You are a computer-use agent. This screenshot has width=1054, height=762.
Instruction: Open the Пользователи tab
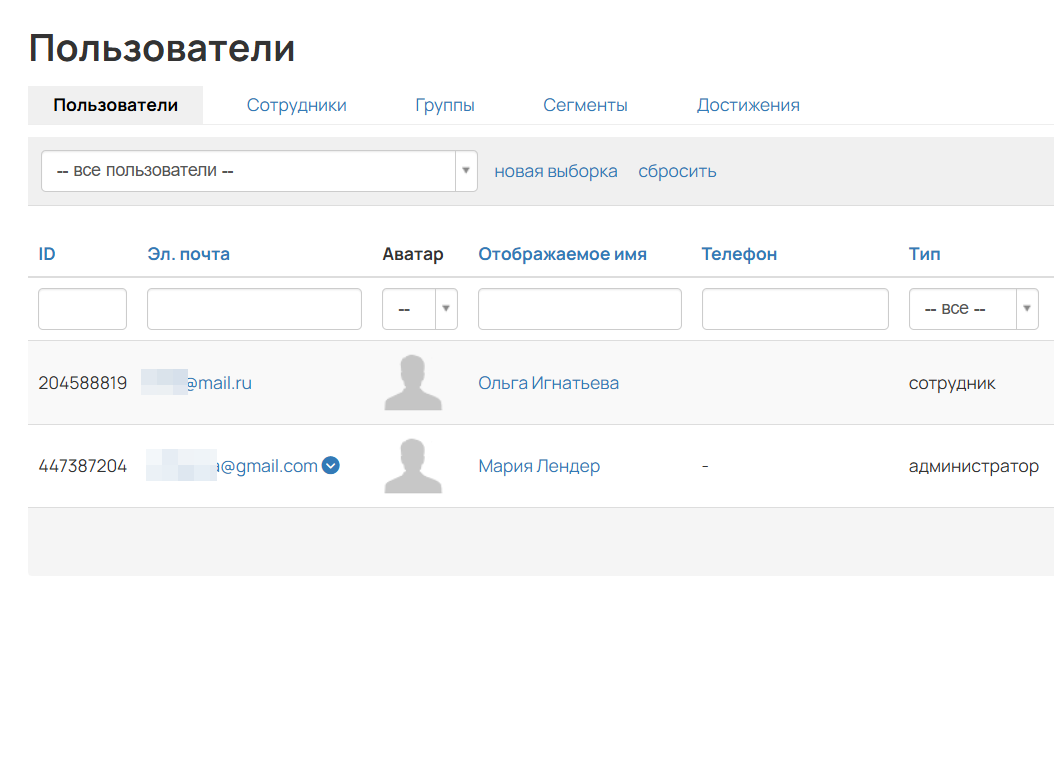[x=116, y=105]
